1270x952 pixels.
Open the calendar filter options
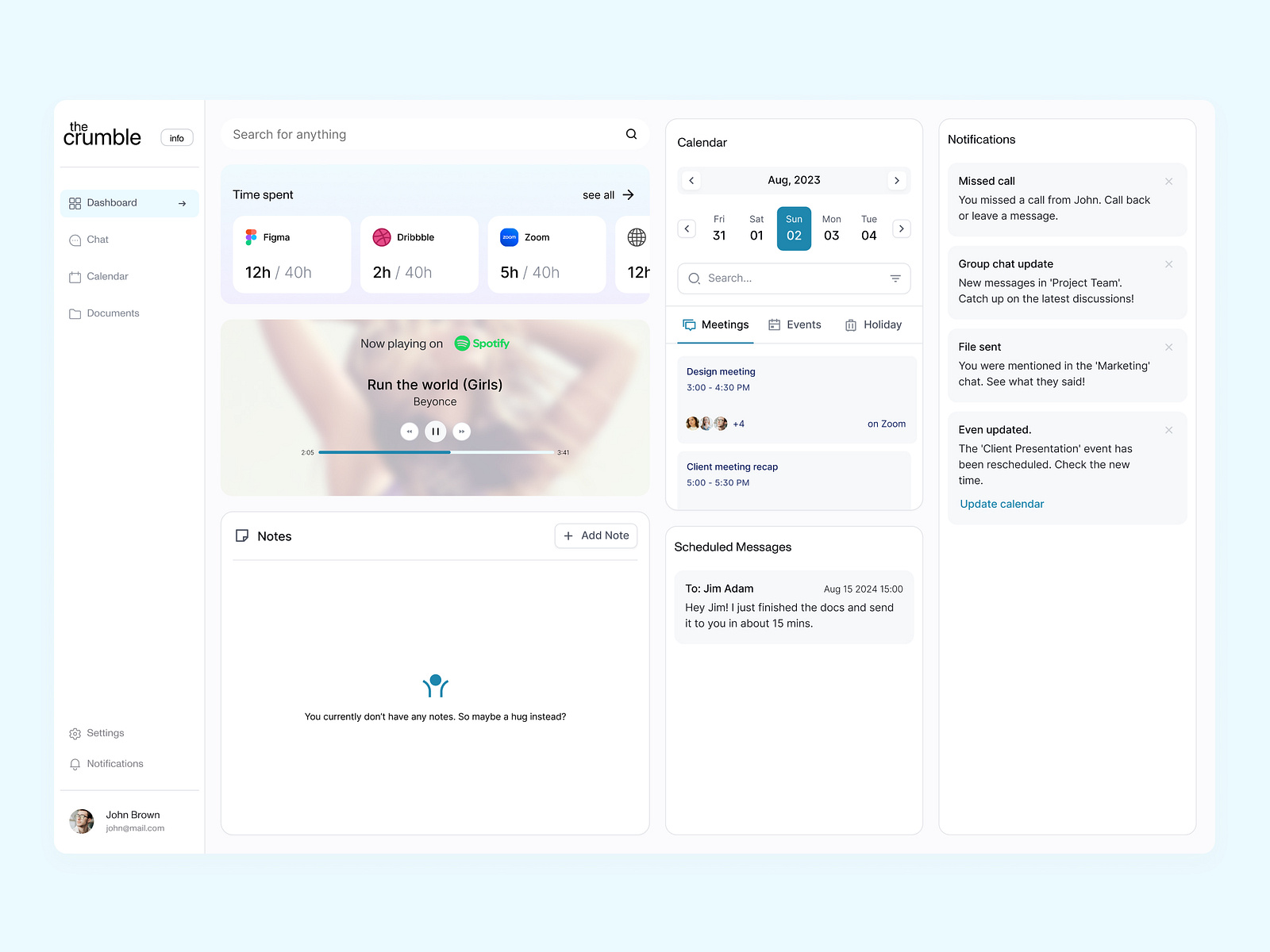895,278
